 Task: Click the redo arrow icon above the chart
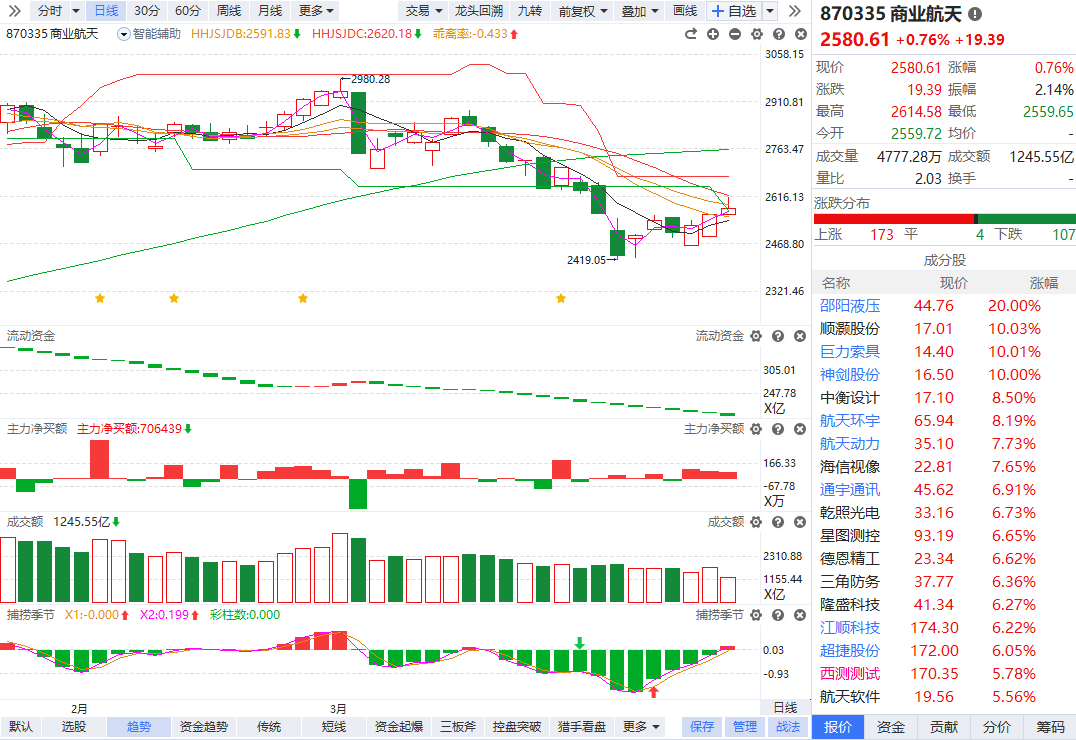(690, 34)
